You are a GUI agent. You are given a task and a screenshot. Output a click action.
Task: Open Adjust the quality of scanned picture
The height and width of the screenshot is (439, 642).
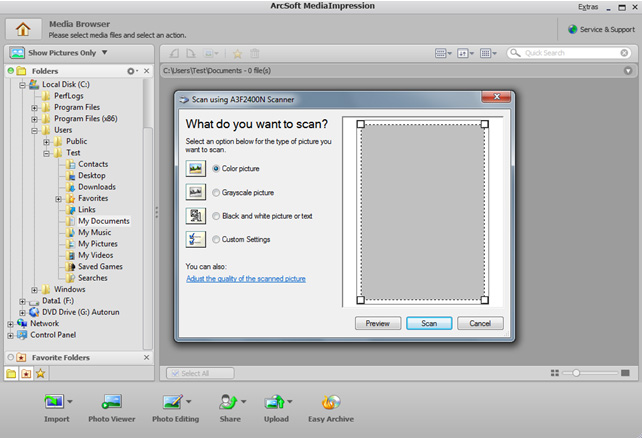(246, 279)
